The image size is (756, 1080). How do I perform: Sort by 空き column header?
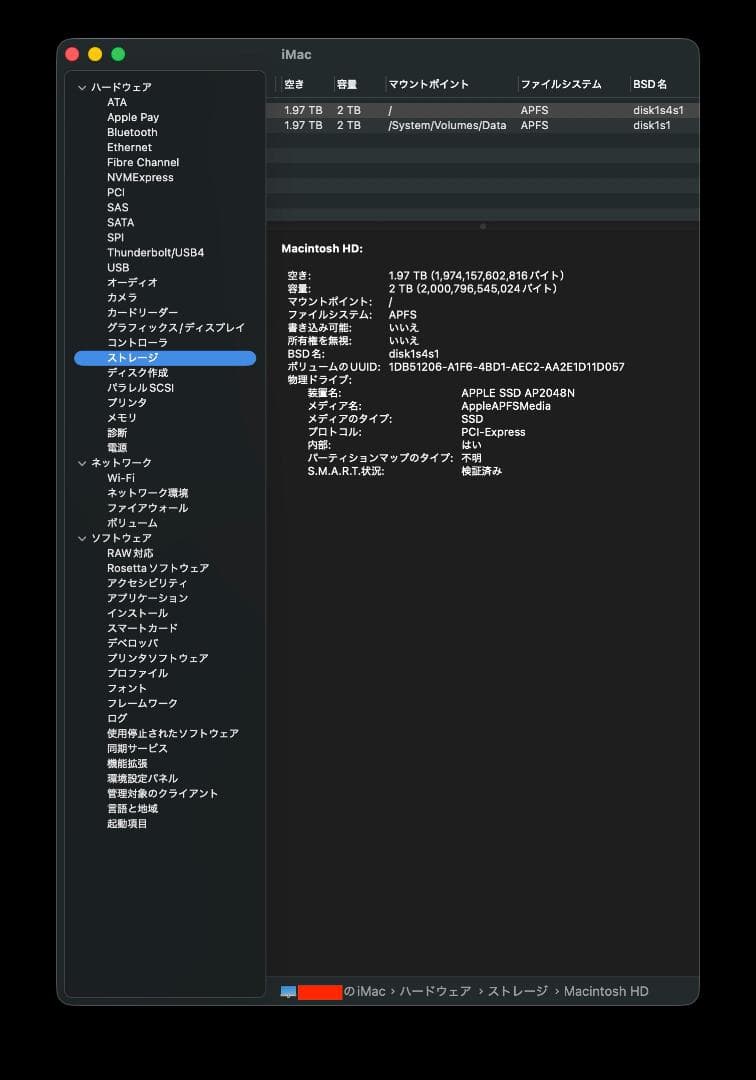294,85
